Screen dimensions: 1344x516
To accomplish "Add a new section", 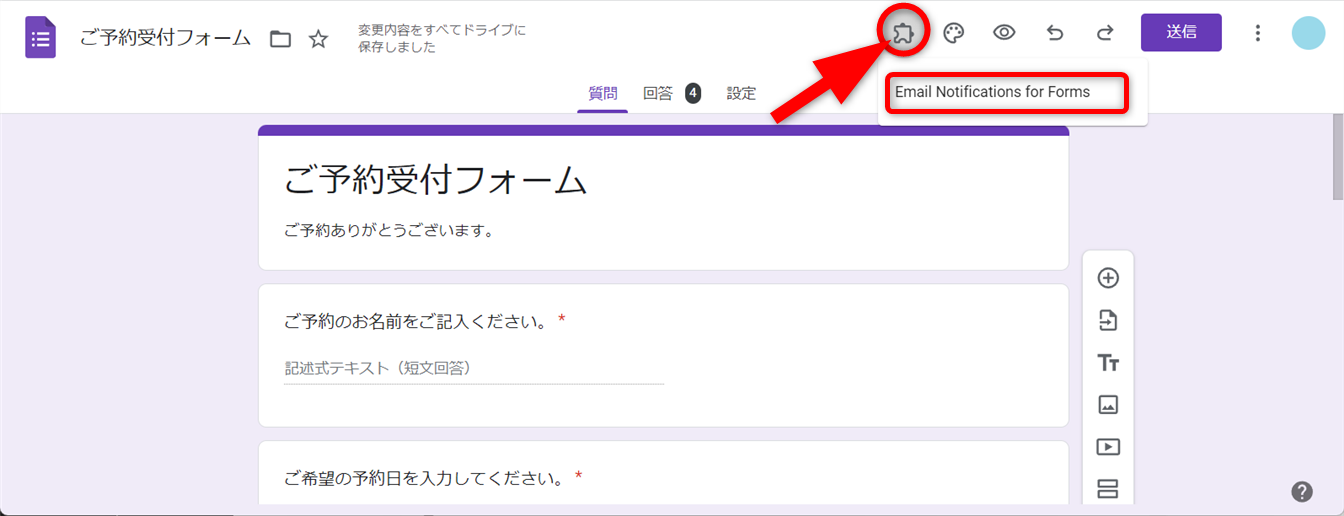I will point(1108,489).
